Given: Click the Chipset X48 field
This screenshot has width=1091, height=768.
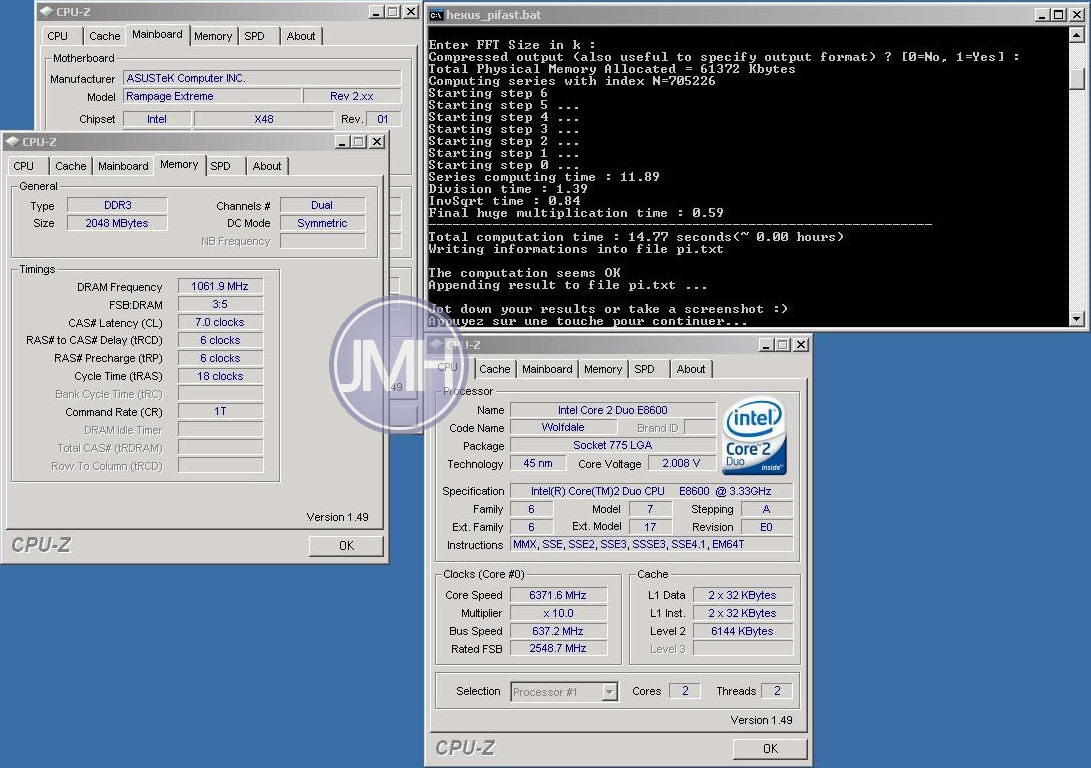Looking at the screenshot, I should (x=264, y=120).
